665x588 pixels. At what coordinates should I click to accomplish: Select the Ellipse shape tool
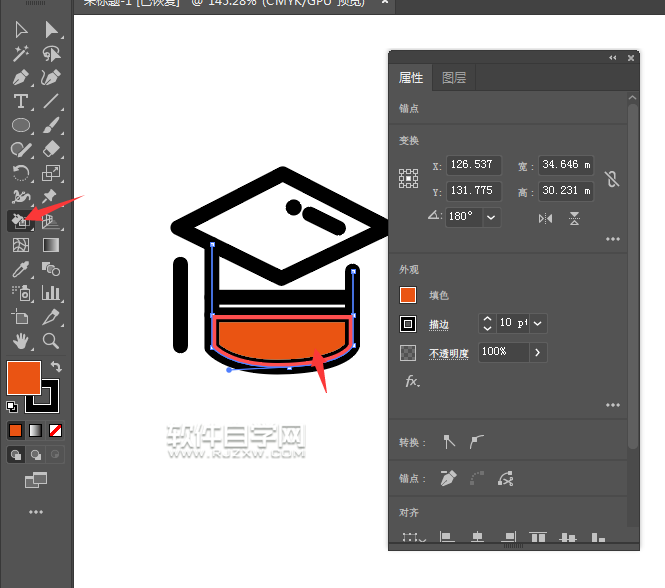20,125
